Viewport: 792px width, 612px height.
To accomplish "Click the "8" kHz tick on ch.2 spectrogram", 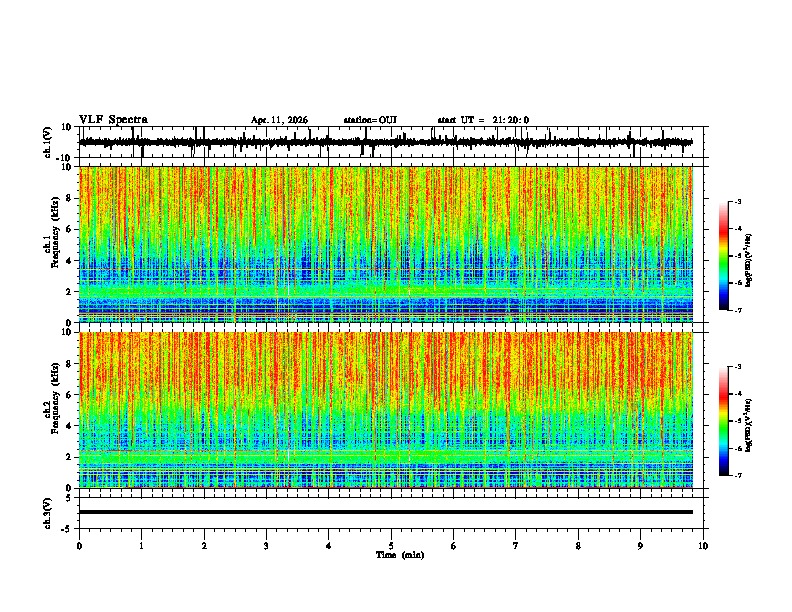I will (x=70, y=364).
